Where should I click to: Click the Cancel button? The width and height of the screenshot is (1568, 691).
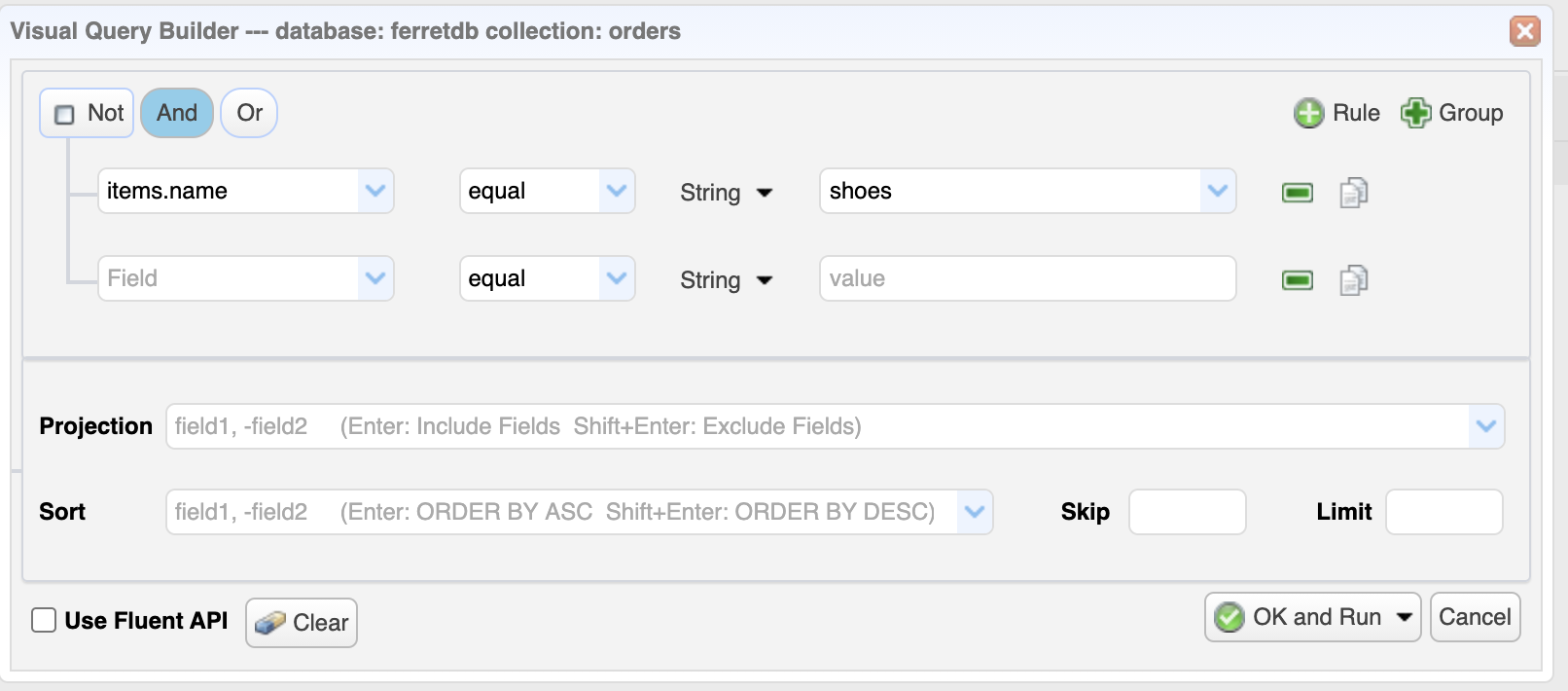pyautogui.click(x=1475, y=616)
